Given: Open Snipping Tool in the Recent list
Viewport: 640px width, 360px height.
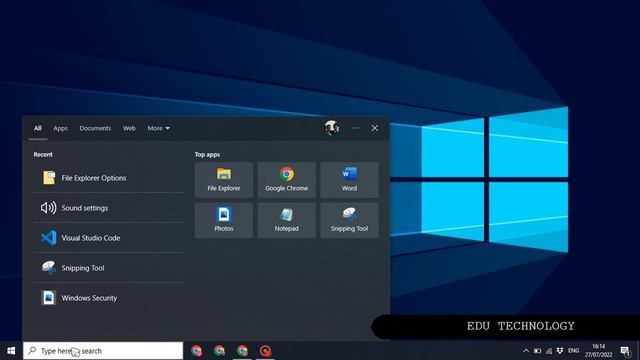Looking at the screenshot, I should click(x=109, y=268).
